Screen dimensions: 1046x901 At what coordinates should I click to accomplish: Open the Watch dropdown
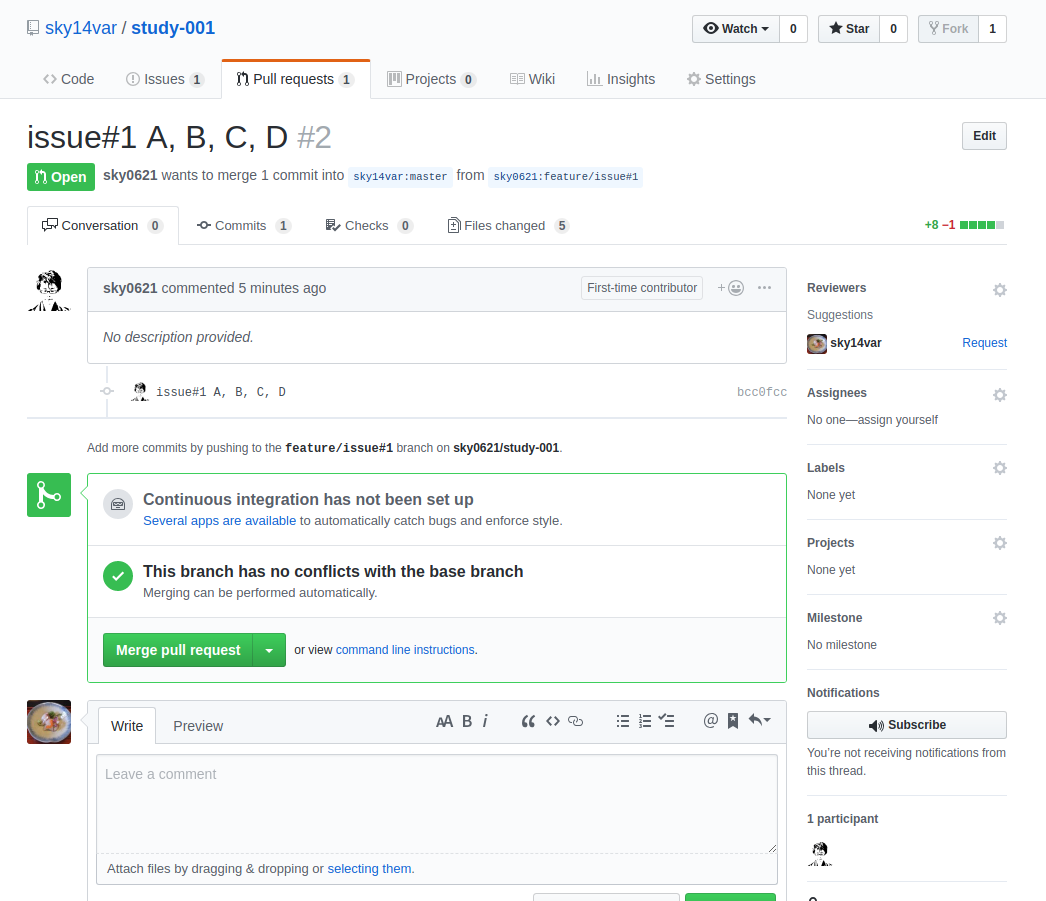point(736,29)
